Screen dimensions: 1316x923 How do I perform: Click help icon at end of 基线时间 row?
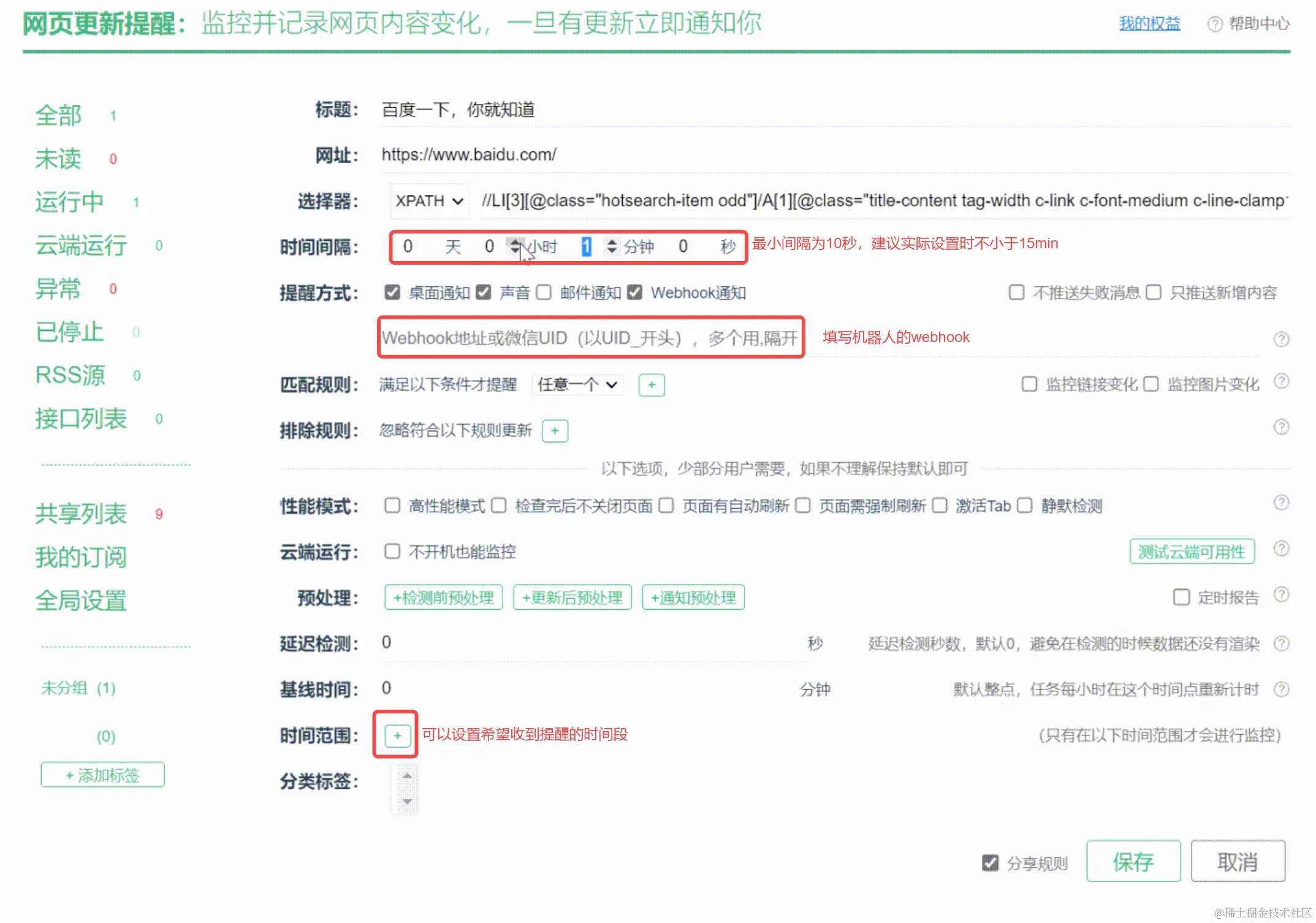[1281, 689]
